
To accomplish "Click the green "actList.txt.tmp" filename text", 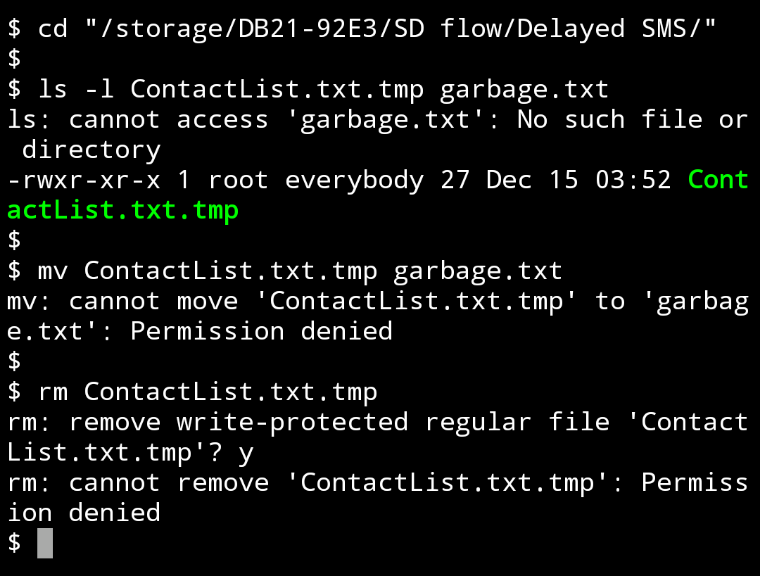I will pyautogui.click(x=122, y=210).
